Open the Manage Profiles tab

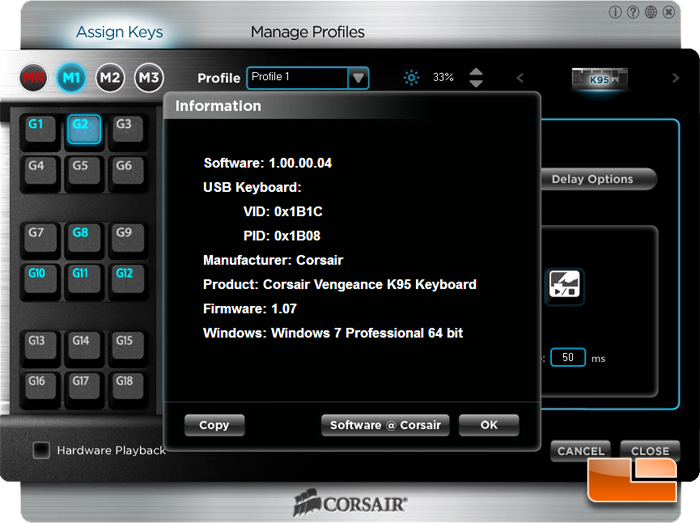[x=307, y=32]
